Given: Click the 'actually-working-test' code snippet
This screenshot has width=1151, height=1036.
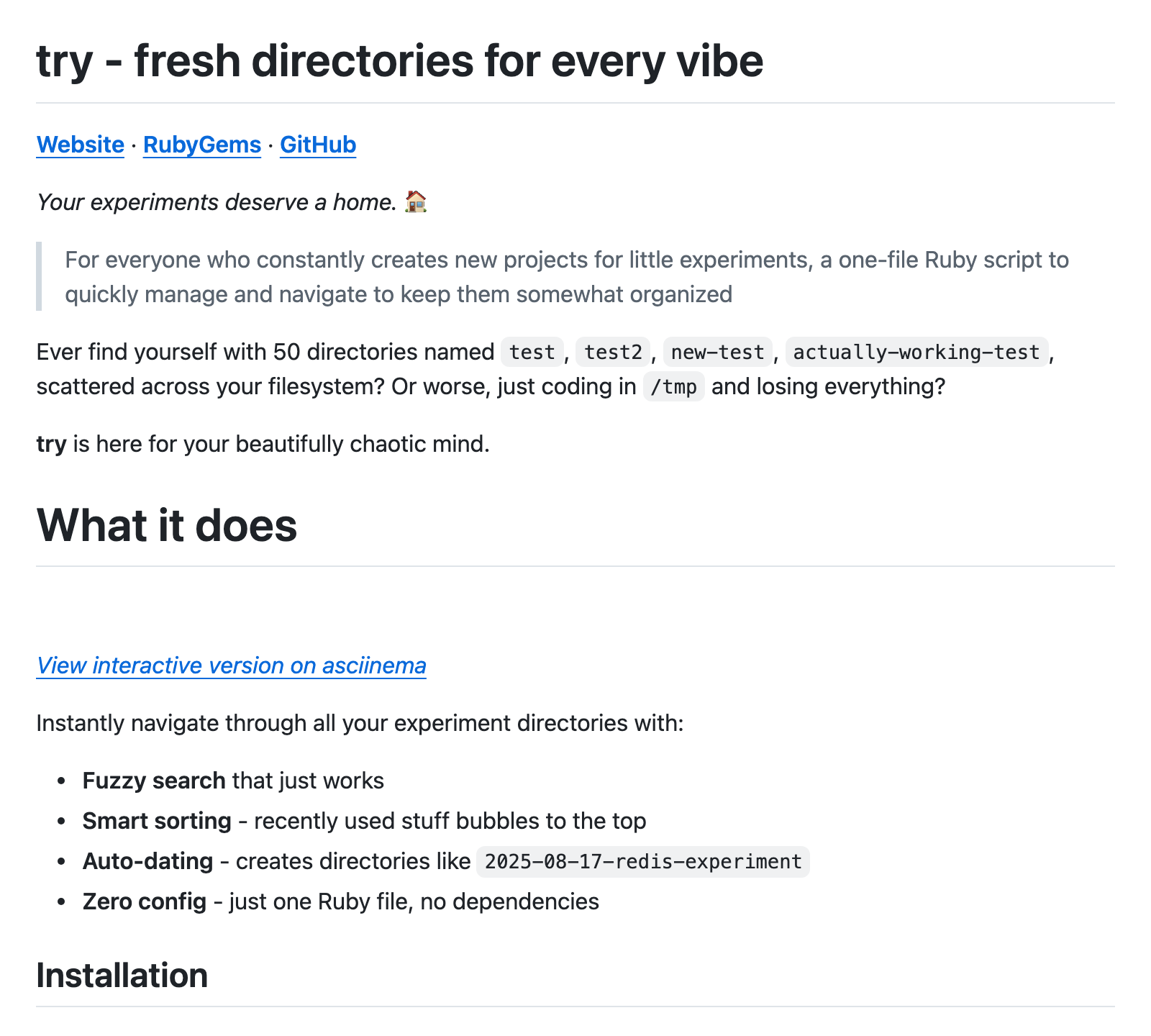Looking at the screenshot, I should tap(916, 352).
